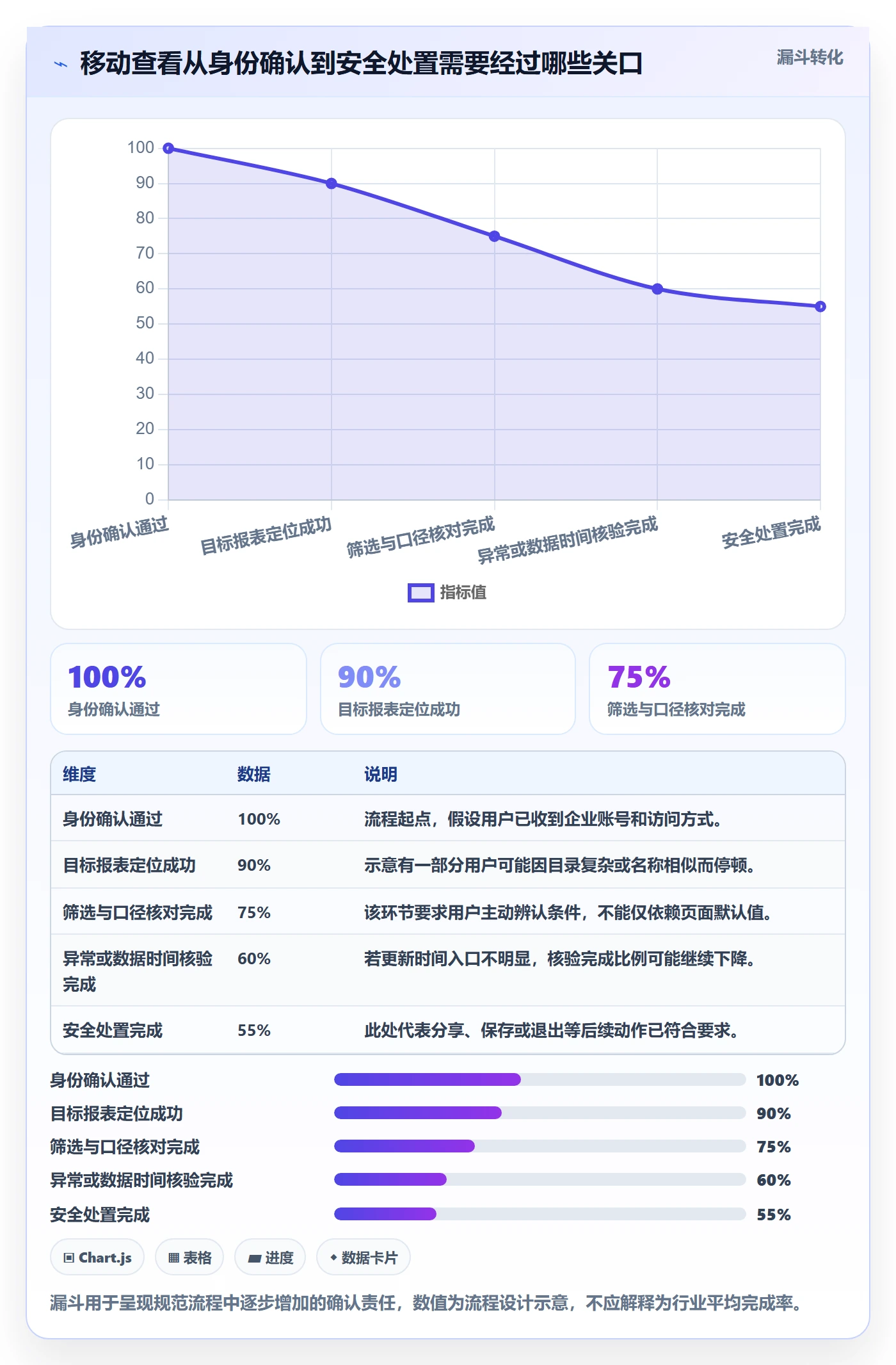This screenshot has width=896, height=1365.
Task: Click the 100% value beside the progress bar
Action: [x=778, y=1080]
